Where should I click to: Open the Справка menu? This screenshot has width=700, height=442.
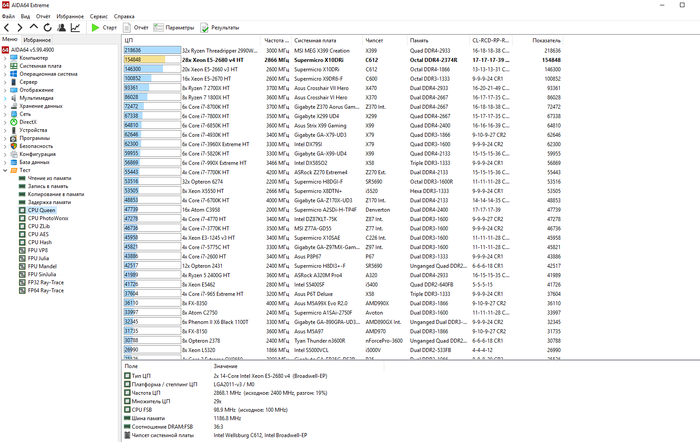(x=124, y=16)
